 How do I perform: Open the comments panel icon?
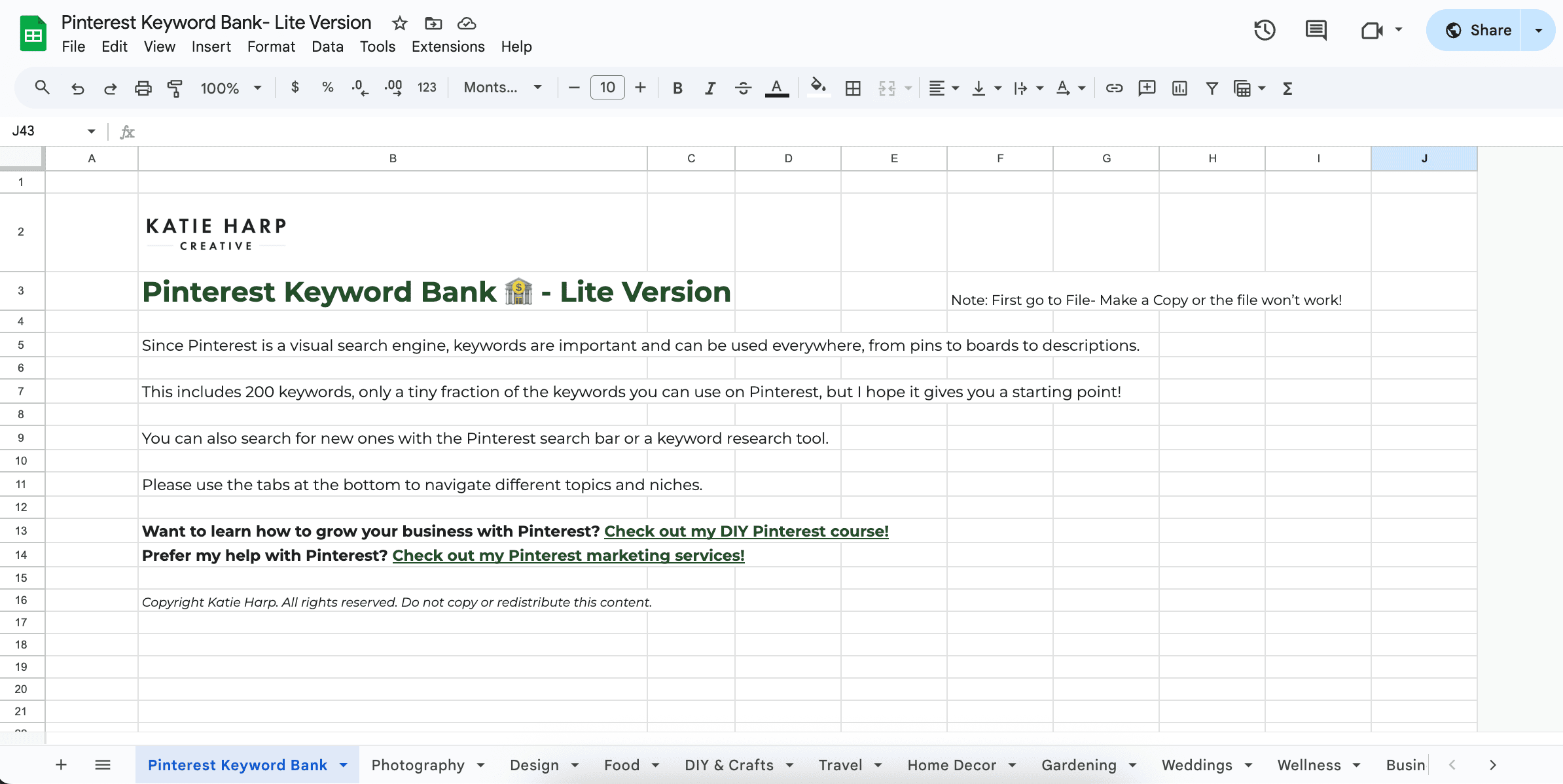[1316, 30]
